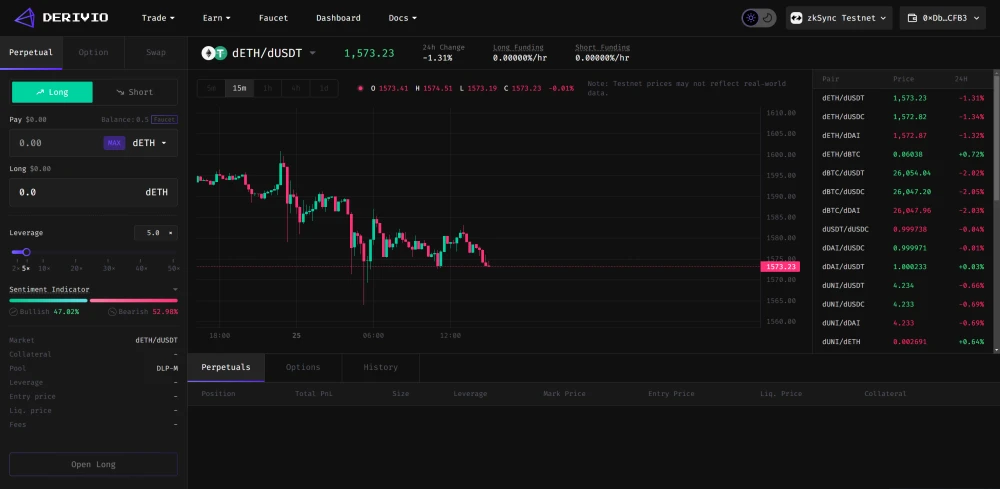Click the Long amount input field
This screenshot has width=1000, height=489.
pos(93,192)
